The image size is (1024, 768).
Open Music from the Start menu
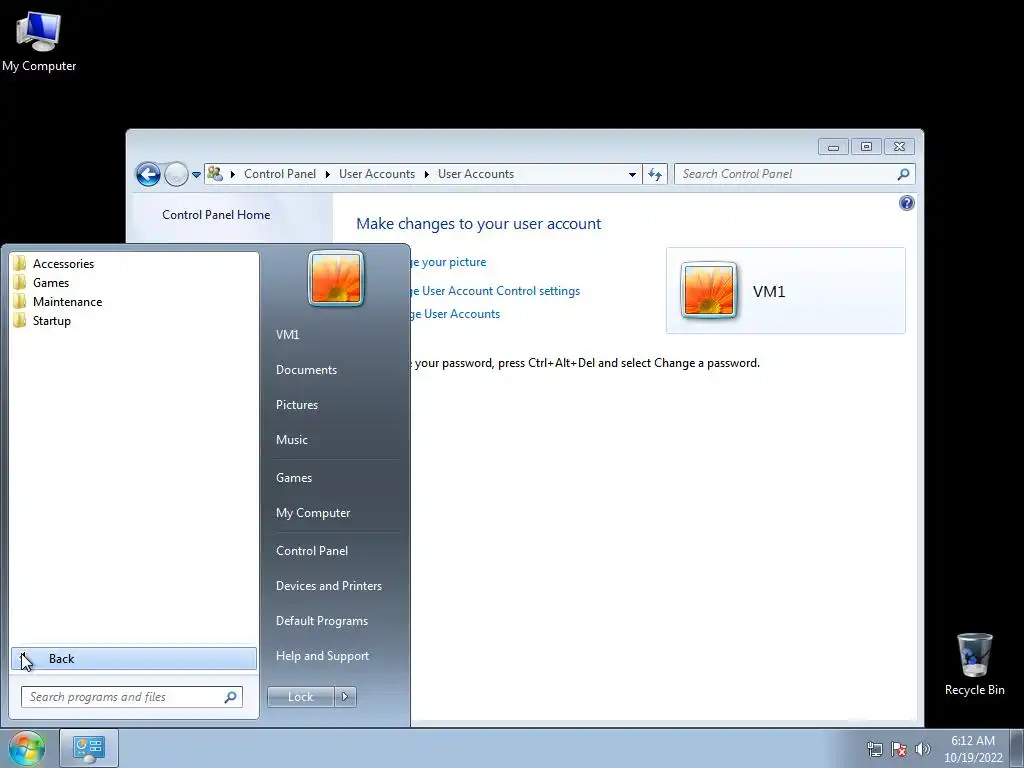[x=291, y=440]
